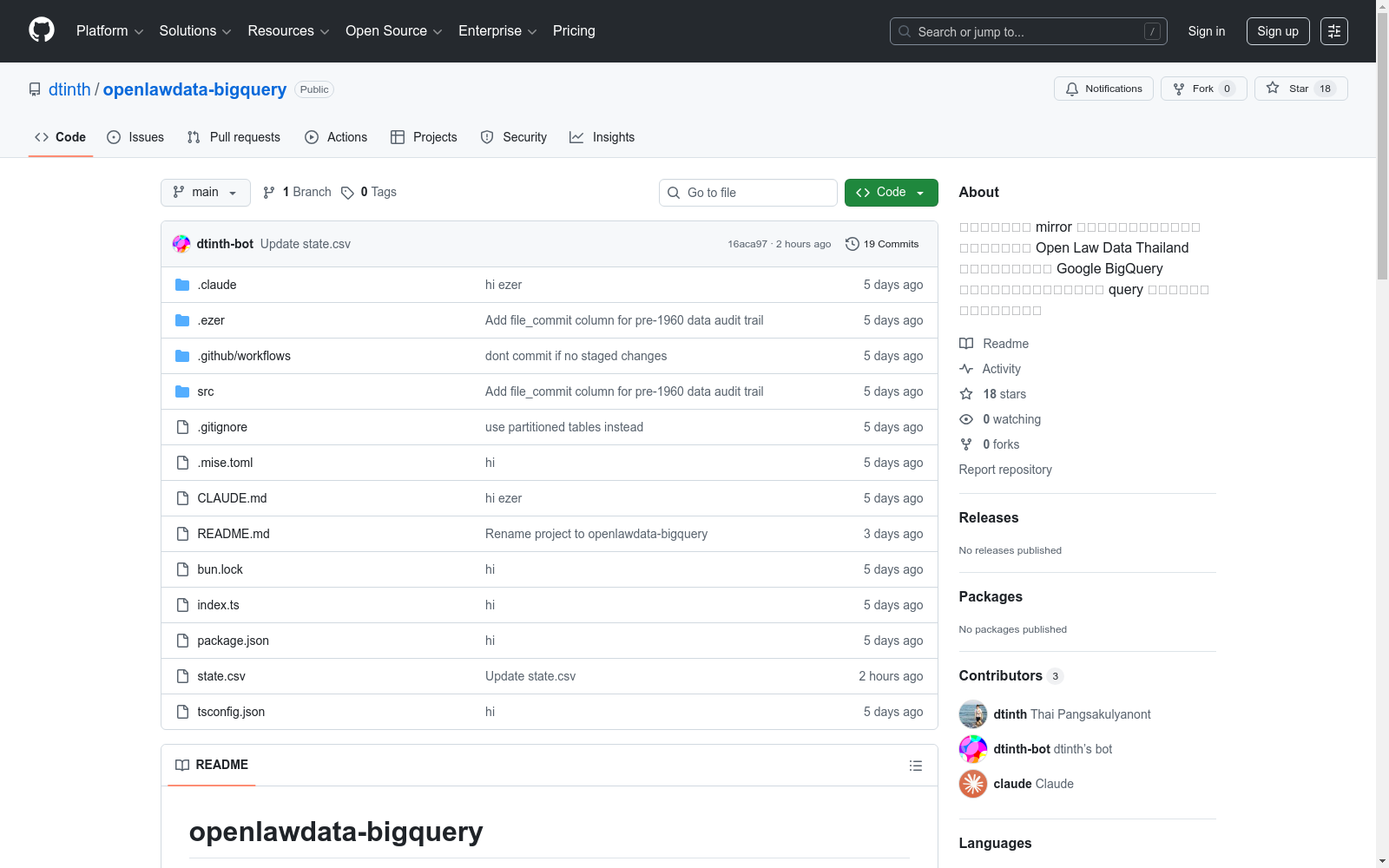Expand the Platform menu
The width and height of the screenshot is (1389, 868).
(109, 31)
